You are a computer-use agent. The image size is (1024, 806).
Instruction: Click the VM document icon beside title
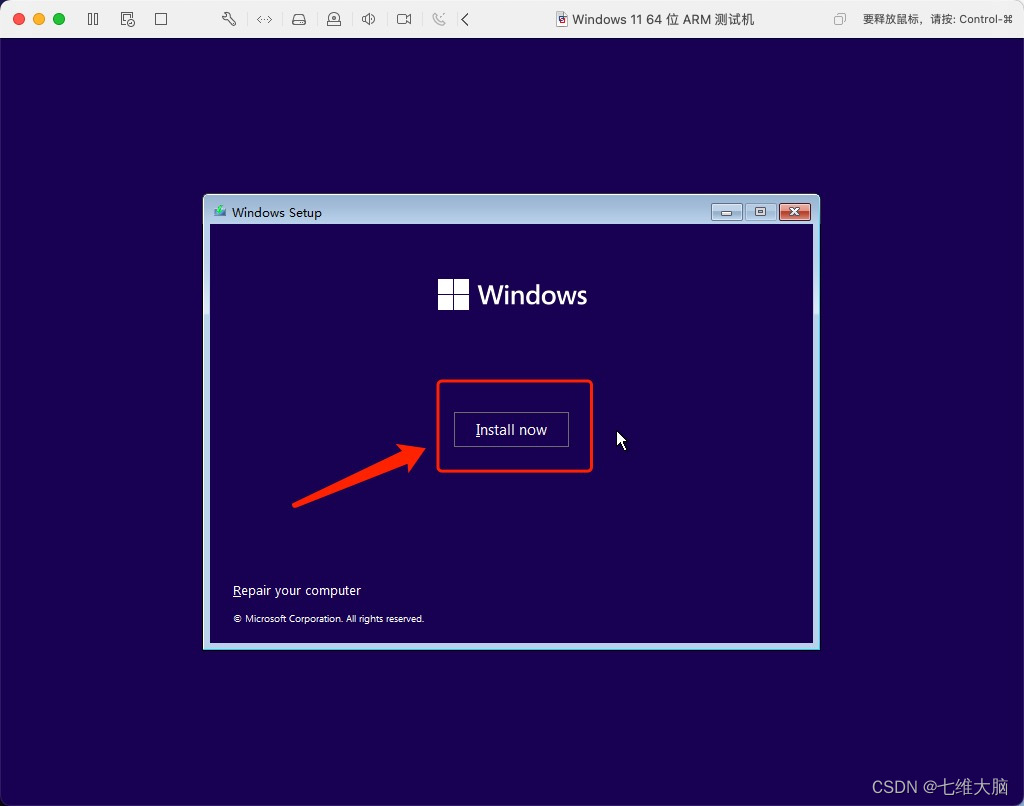point(562,19)
